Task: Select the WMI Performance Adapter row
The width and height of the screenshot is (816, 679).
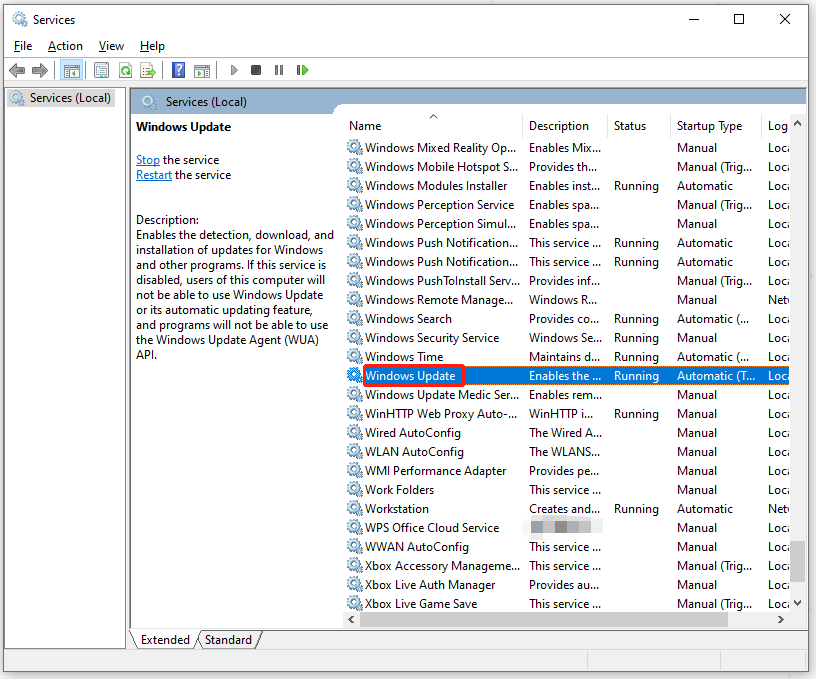Action: coord(567,470)
